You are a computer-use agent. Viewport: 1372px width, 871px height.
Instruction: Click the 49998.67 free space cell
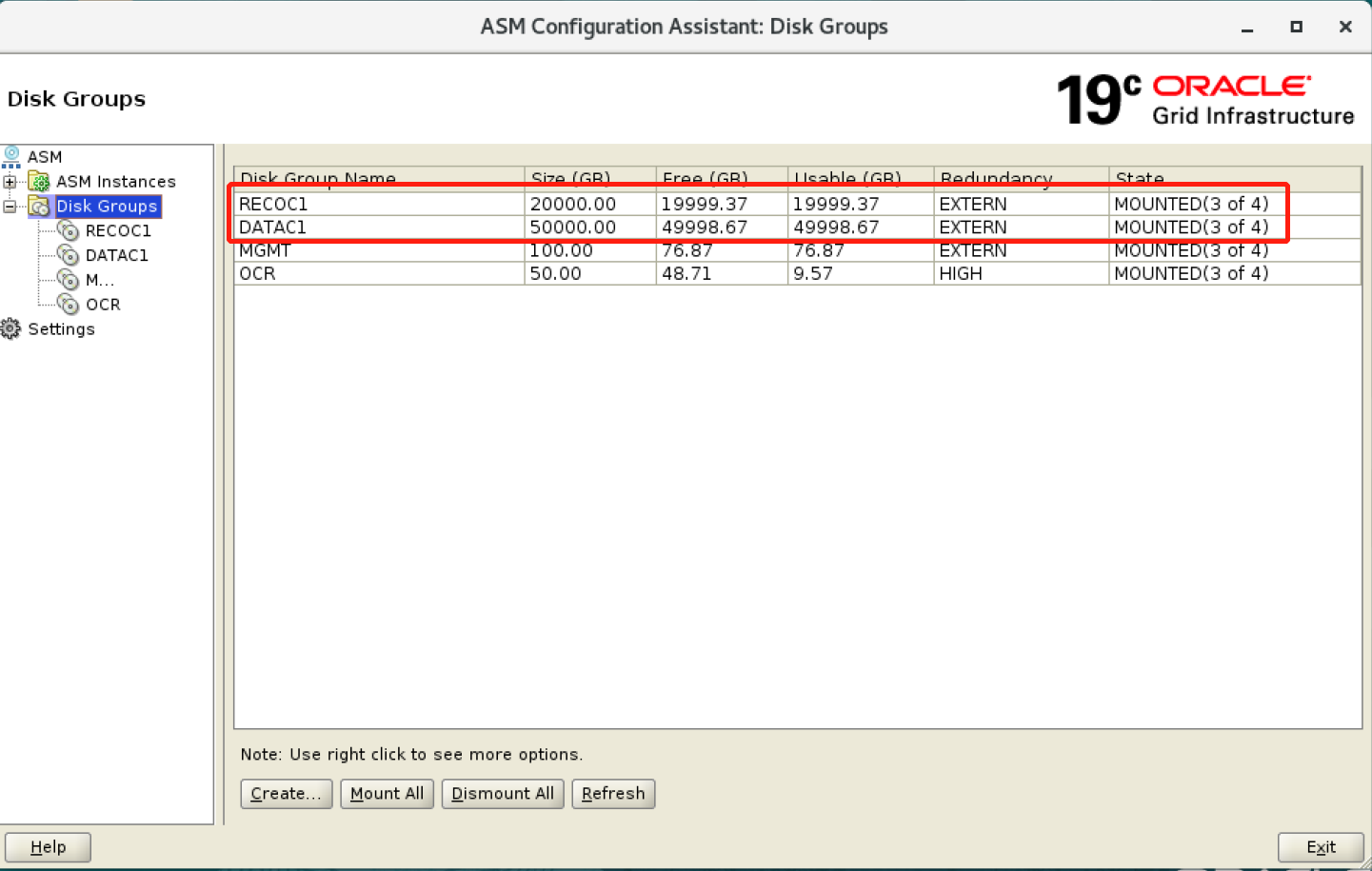pyautogui.click(x=722, y=228)
